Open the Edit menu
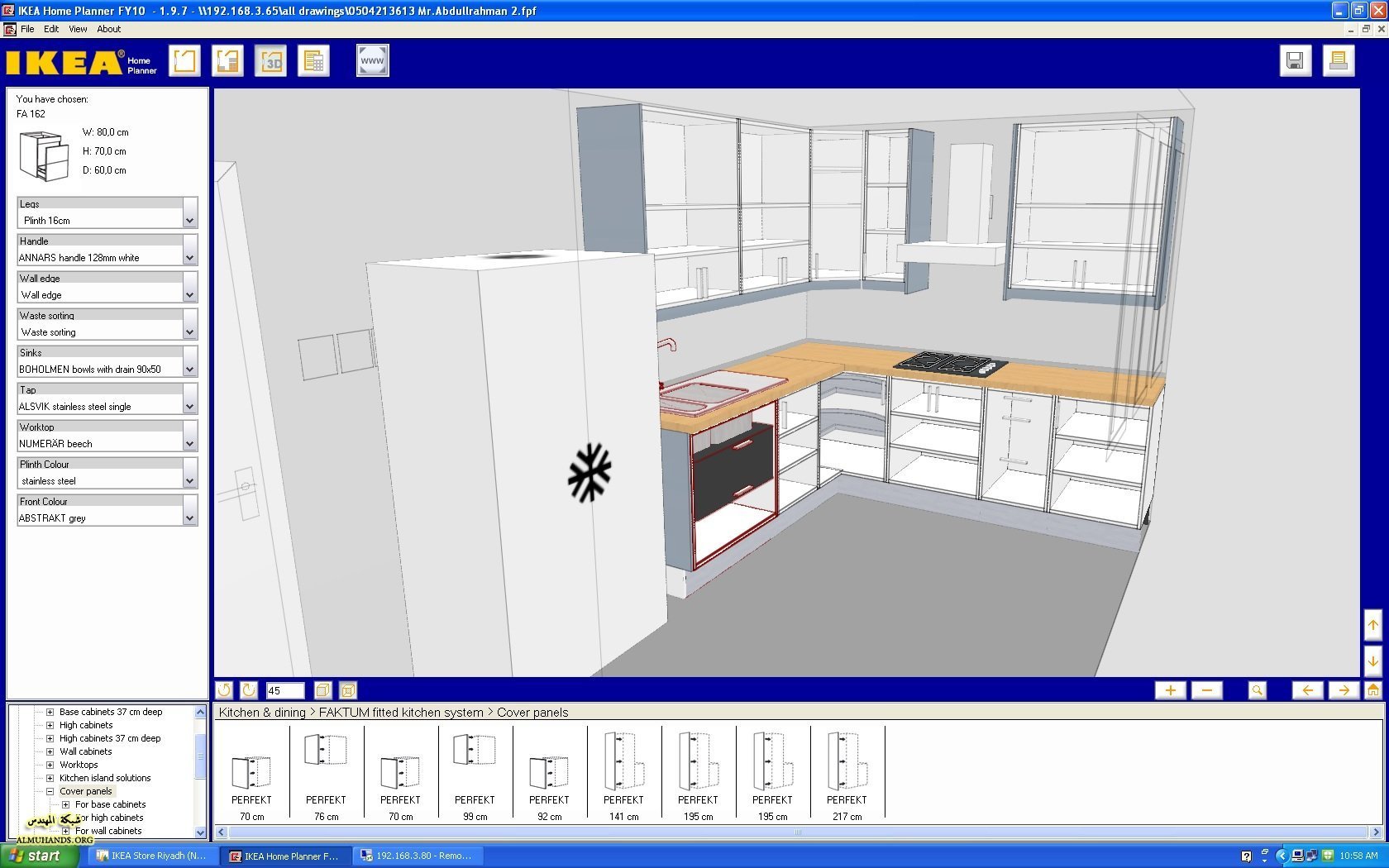This screenshot has width=1389, height=868. pyautogui.click(x=51, y=29)
